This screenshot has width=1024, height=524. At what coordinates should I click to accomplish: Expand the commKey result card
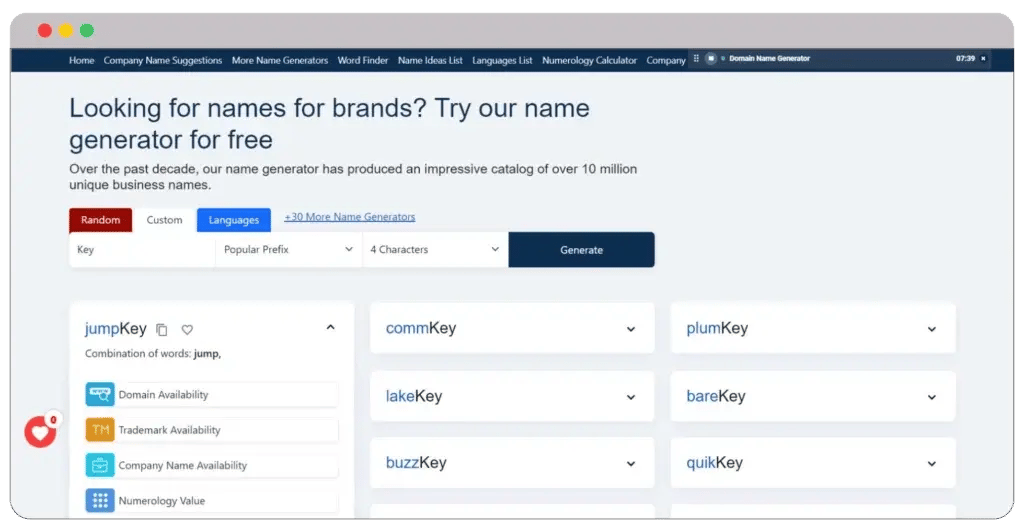point(631,329)
